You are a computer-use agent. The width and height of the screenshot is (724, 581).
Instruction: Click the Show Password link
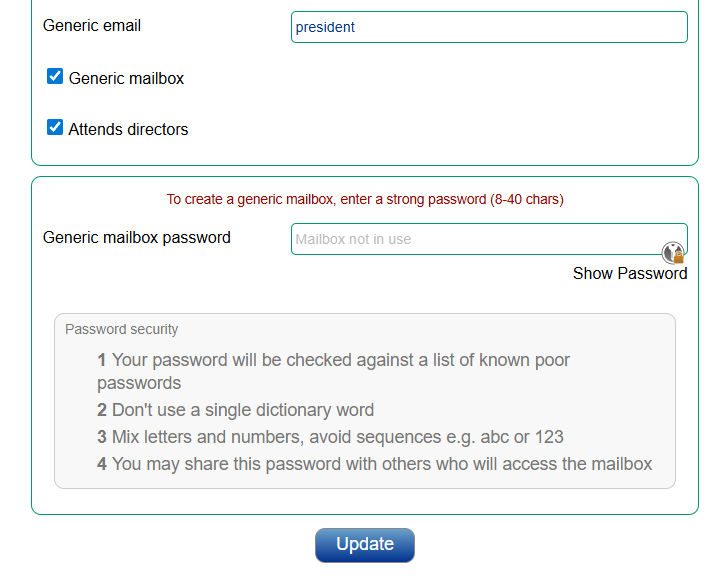(x=630, y=273)
